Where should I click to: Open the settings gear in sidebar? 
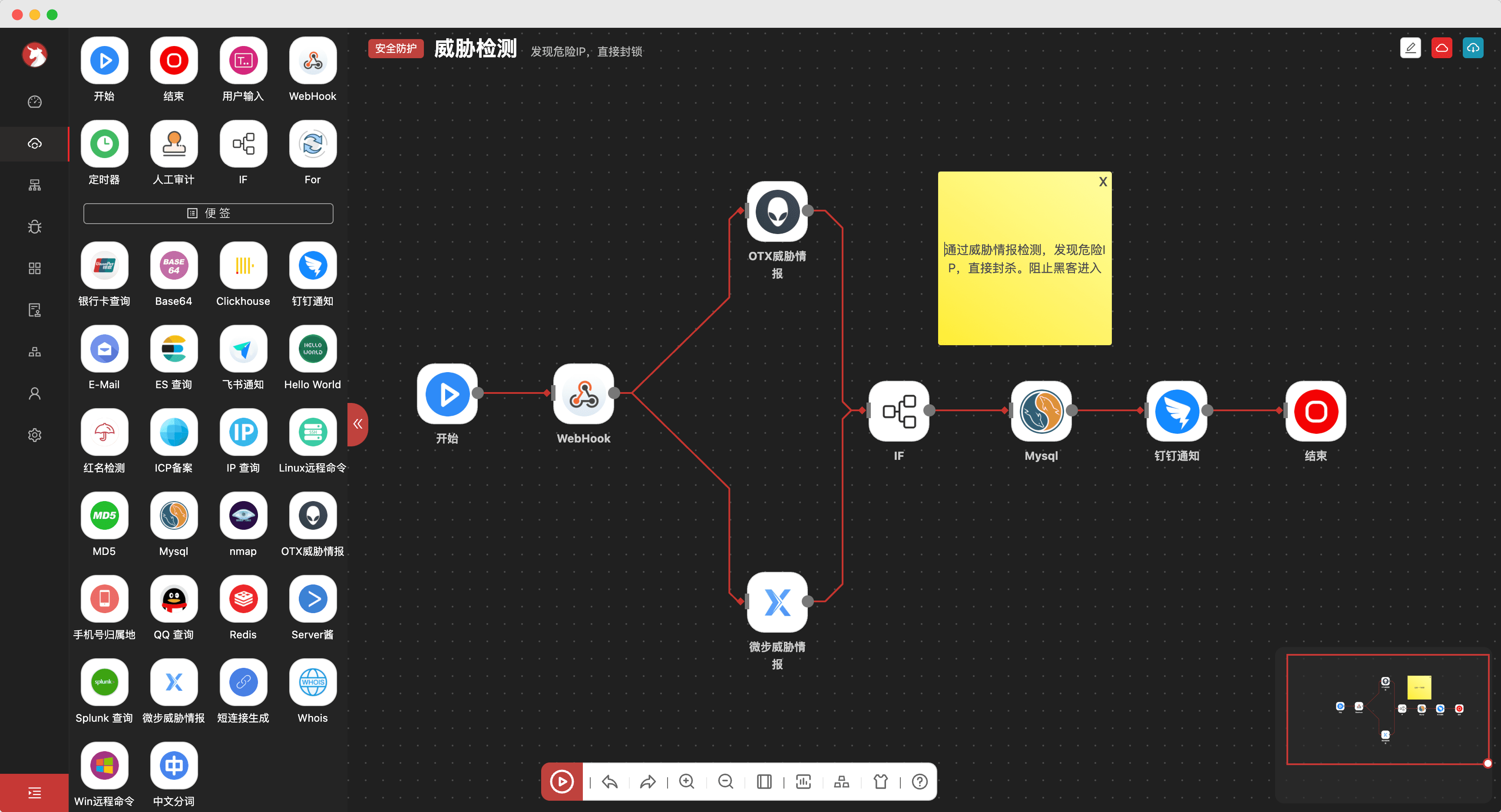34,435
